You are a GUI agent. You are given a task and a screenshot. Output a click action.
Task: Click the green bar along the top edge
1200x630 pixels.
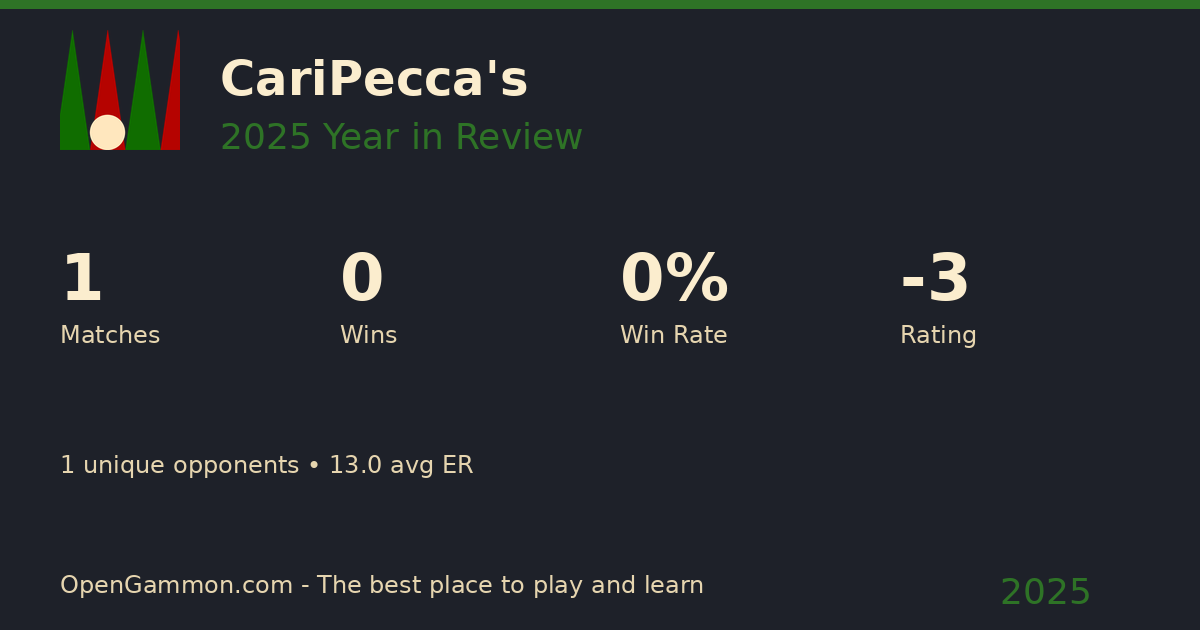(x=600, y=4)
